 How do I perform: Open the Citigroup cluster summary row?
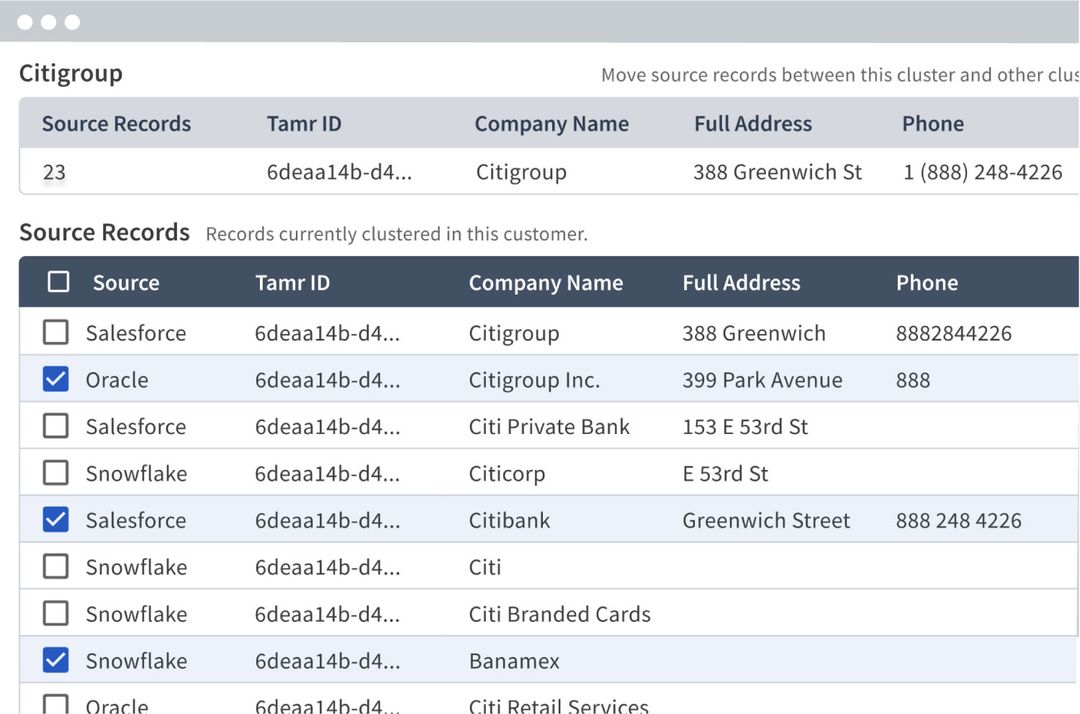549,171
